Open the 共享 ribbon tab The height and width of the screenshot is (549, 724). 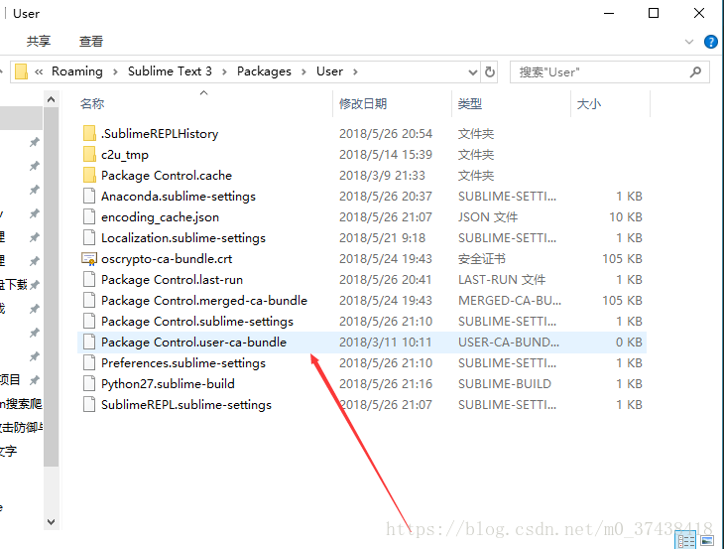tap(38, 42)
